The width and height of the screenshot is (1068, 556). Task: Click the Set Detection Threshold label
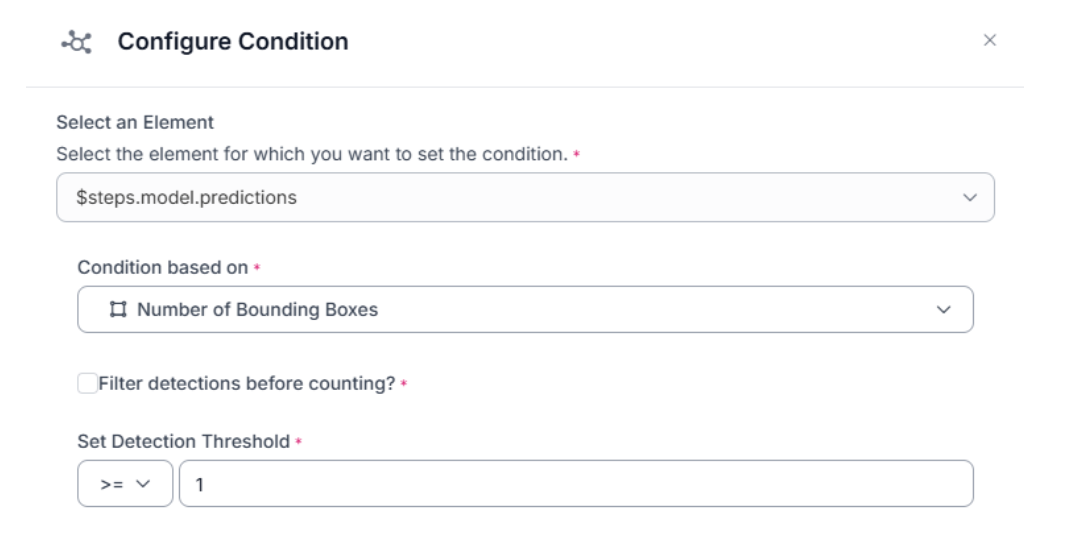[183, 441]
